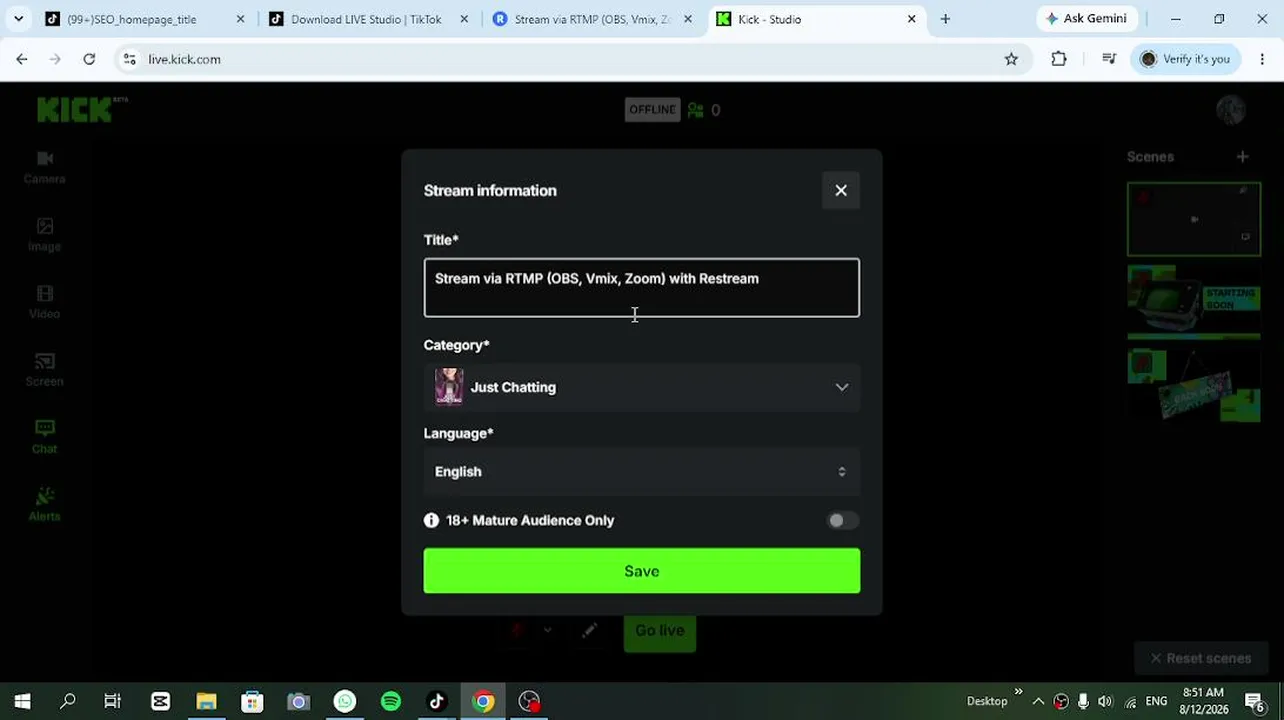The image size is (1284, 720).
Task: Click the viewer count icon
Action: click(696, 110)
